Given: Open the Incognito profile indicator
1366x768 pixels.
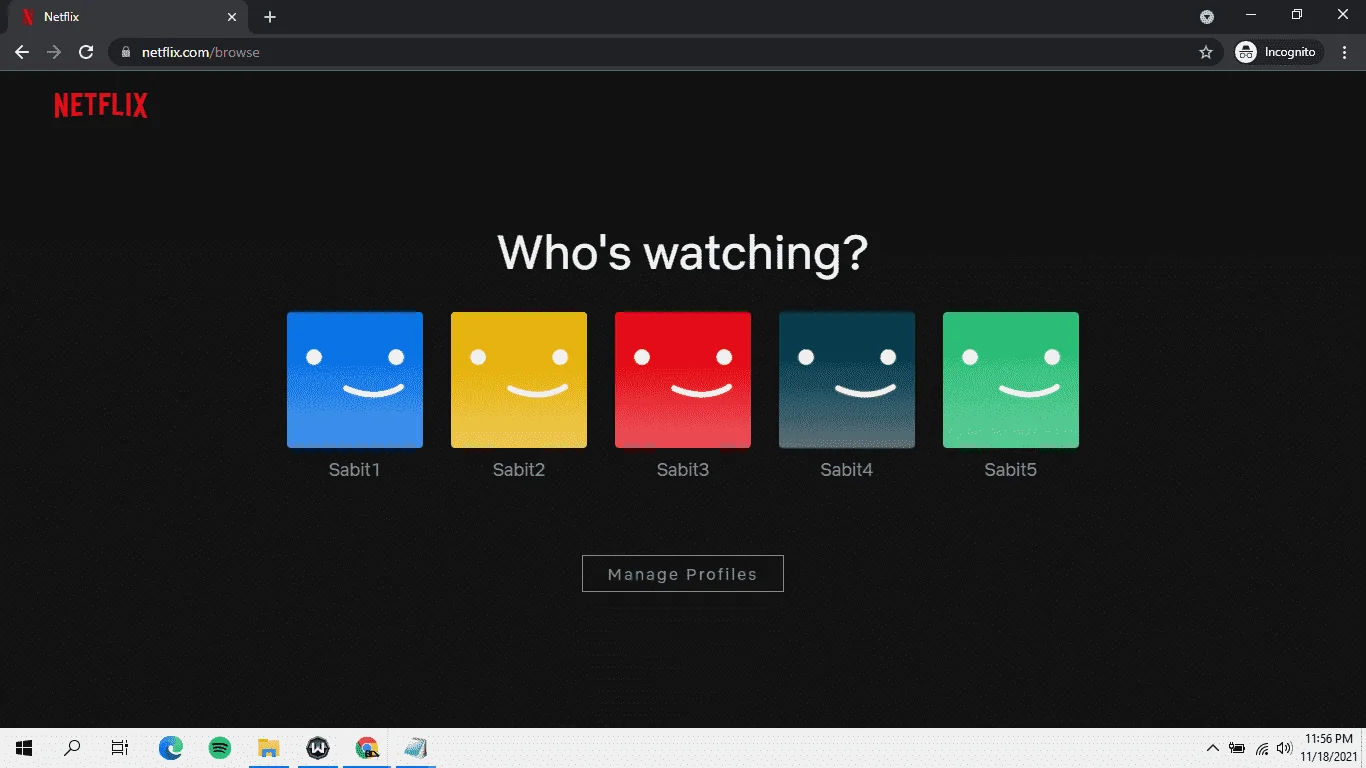Looking at the screenshot, I should (x=1277, y=52).
